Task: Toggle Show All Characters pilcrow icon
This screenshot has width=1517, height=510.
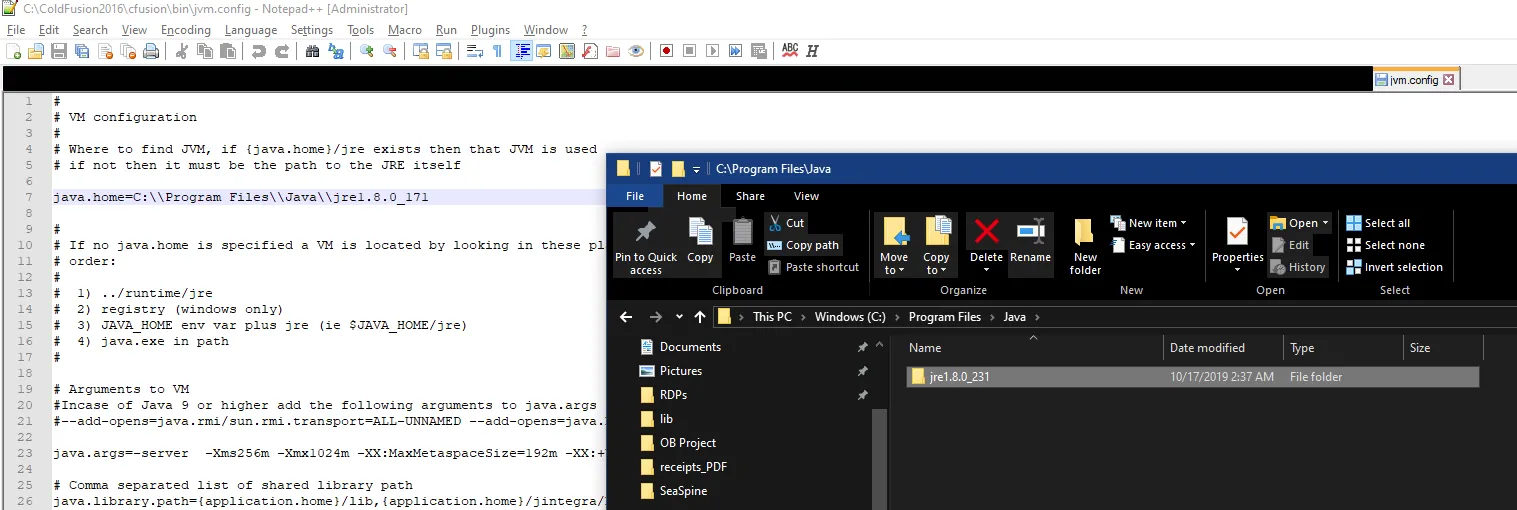Action: point(497,51)
